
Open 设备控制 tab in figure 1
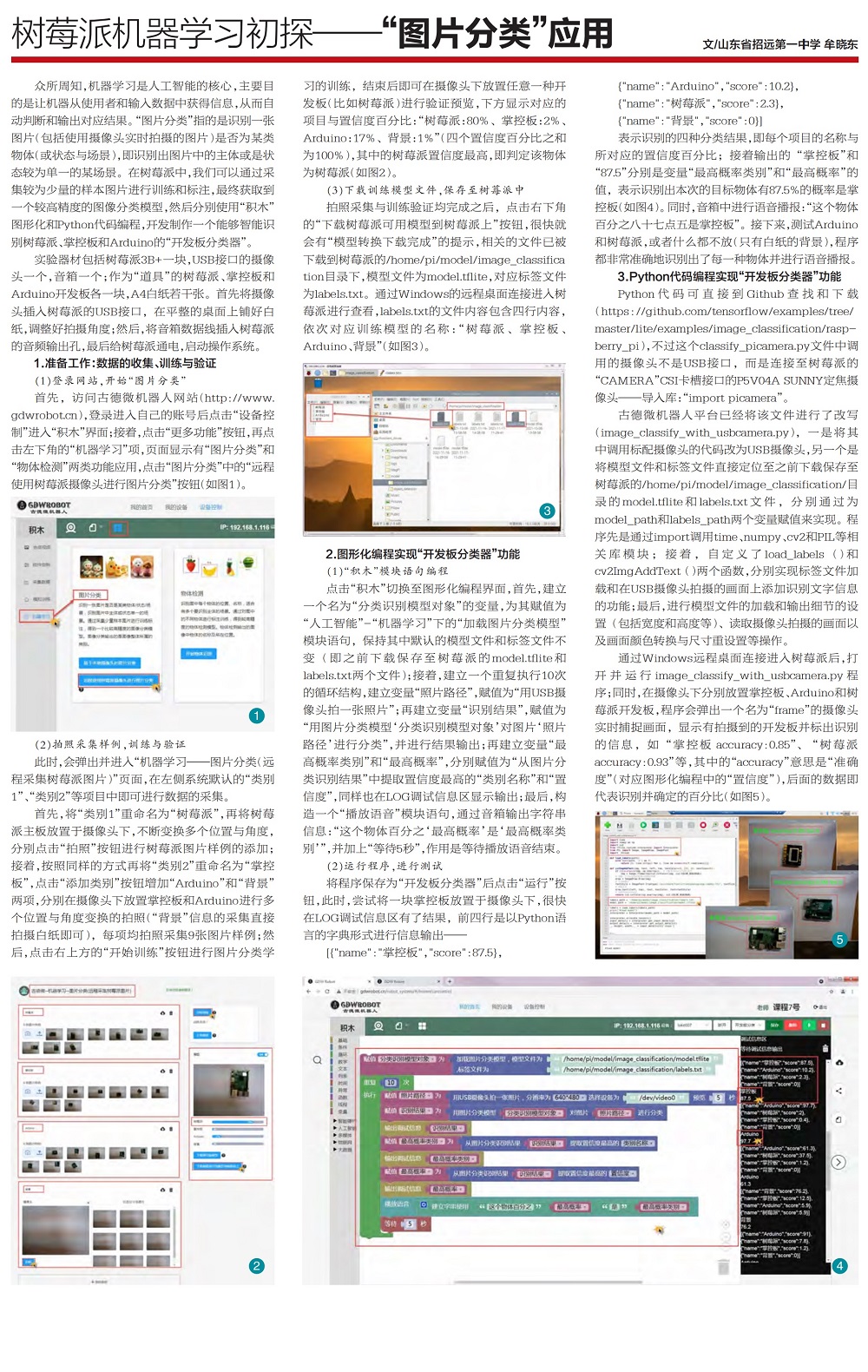tap(211, 507)
